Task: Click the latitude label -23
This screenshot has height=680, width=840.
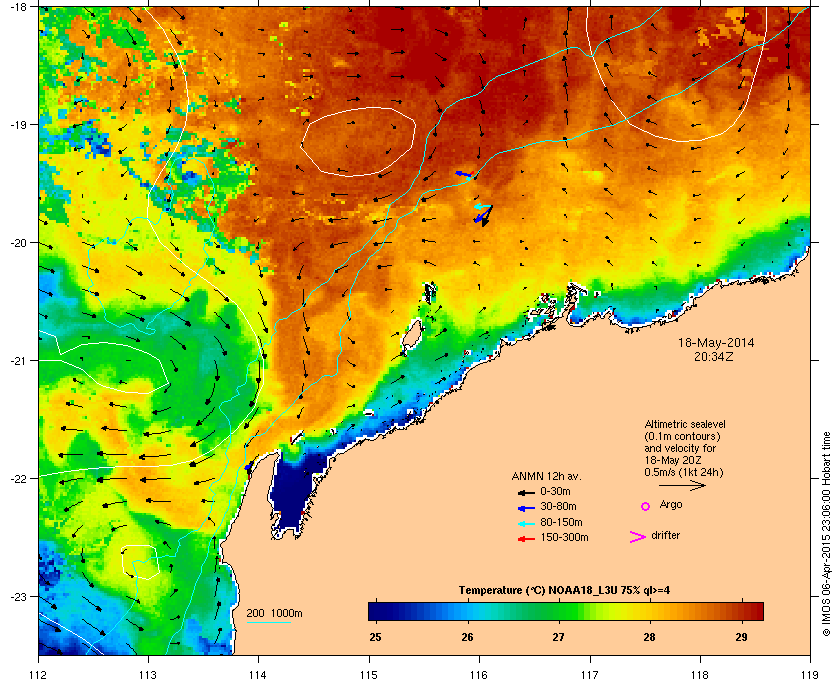Action: tap(18, 596)
